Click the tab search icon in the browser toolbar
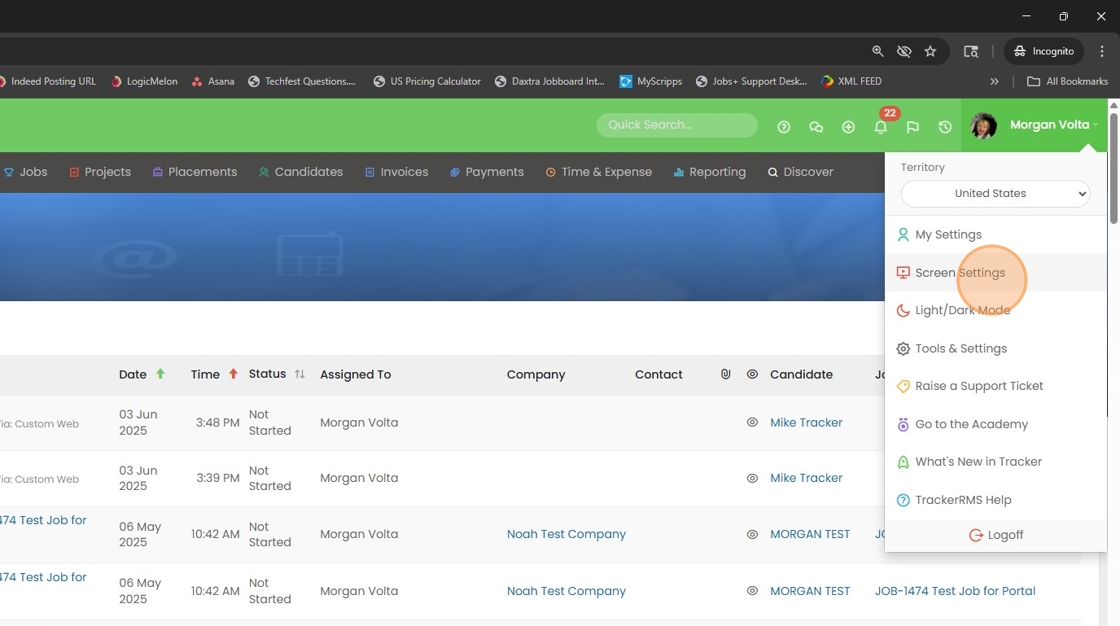The image size is (1120, 626). point(971,51)
